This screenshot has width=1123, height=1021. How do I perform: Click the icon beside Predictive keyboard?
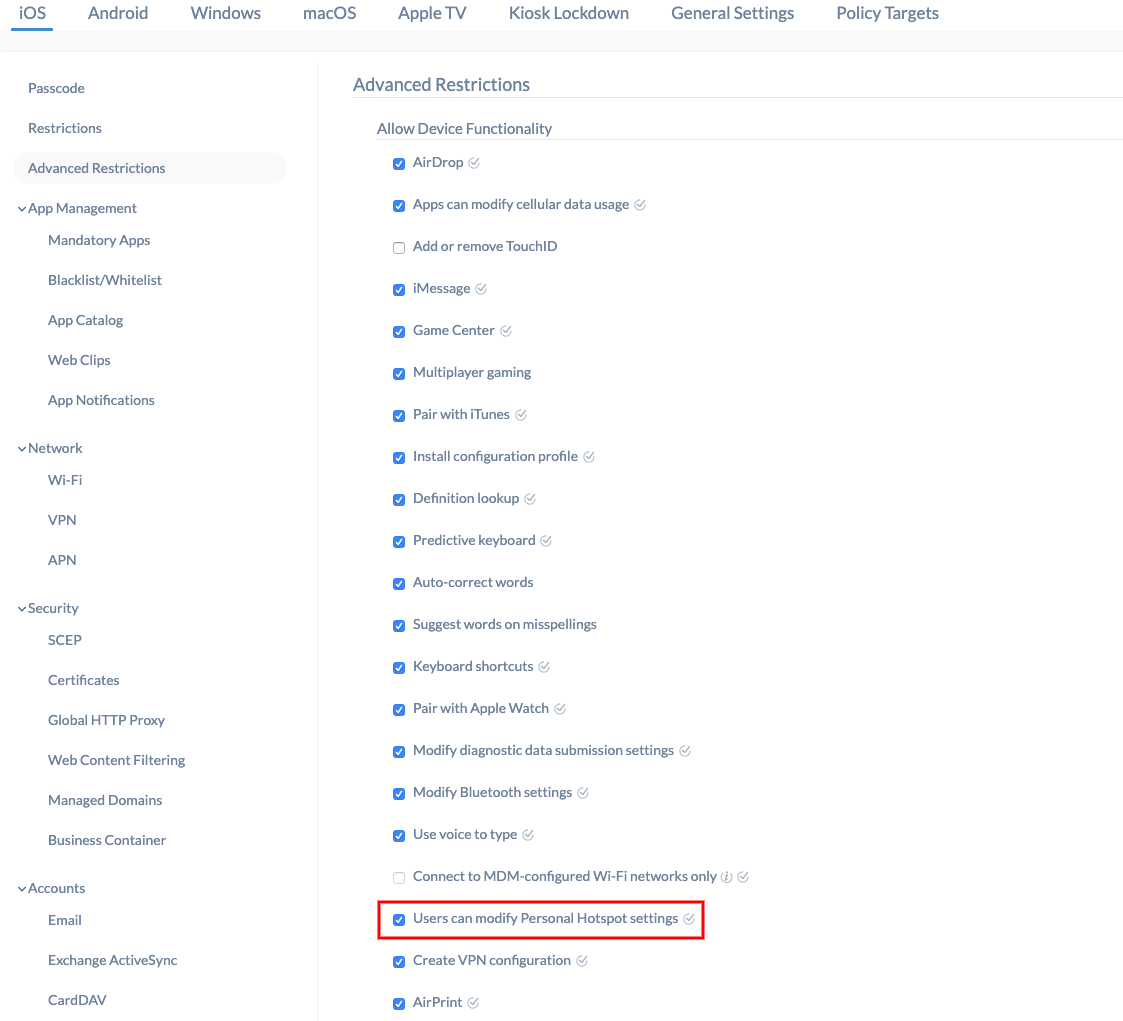pyautogui.click(x=546, y=541)
